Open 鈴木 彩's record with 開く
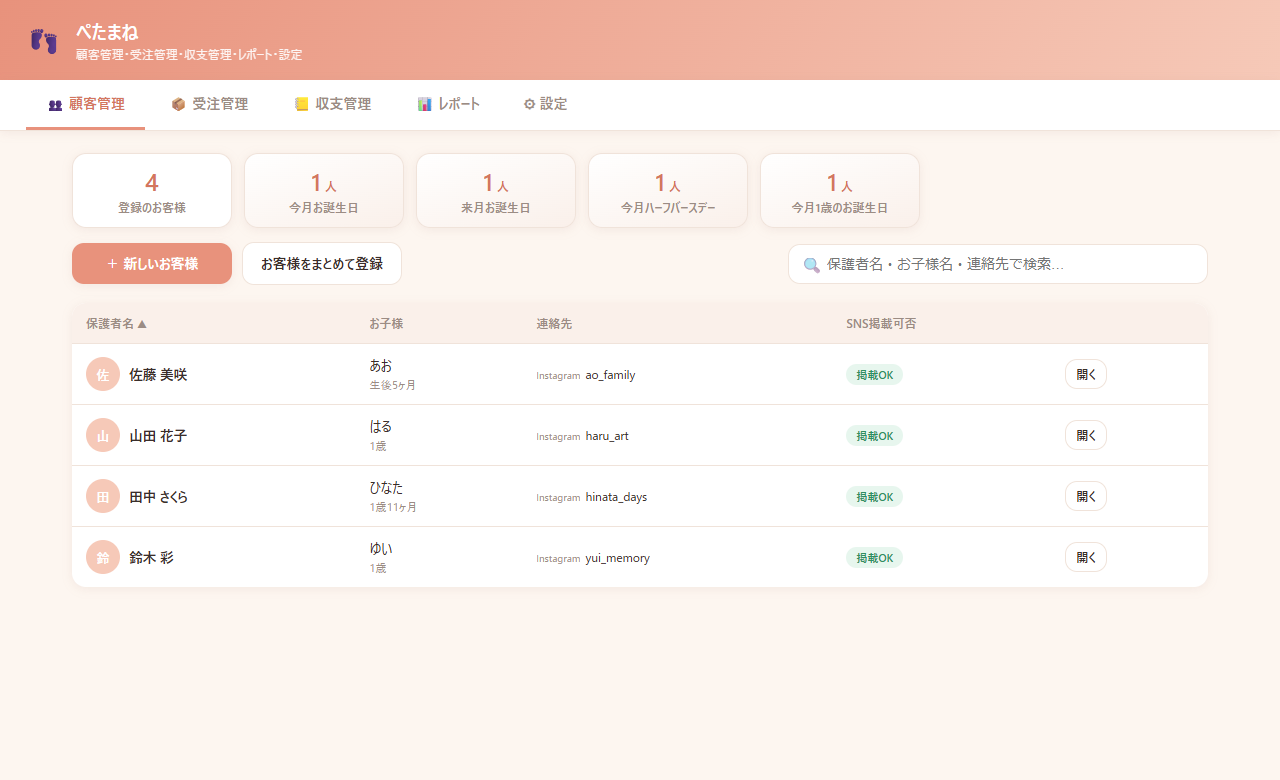The width and height of the screenshot is (1280, 780). 1086,558
